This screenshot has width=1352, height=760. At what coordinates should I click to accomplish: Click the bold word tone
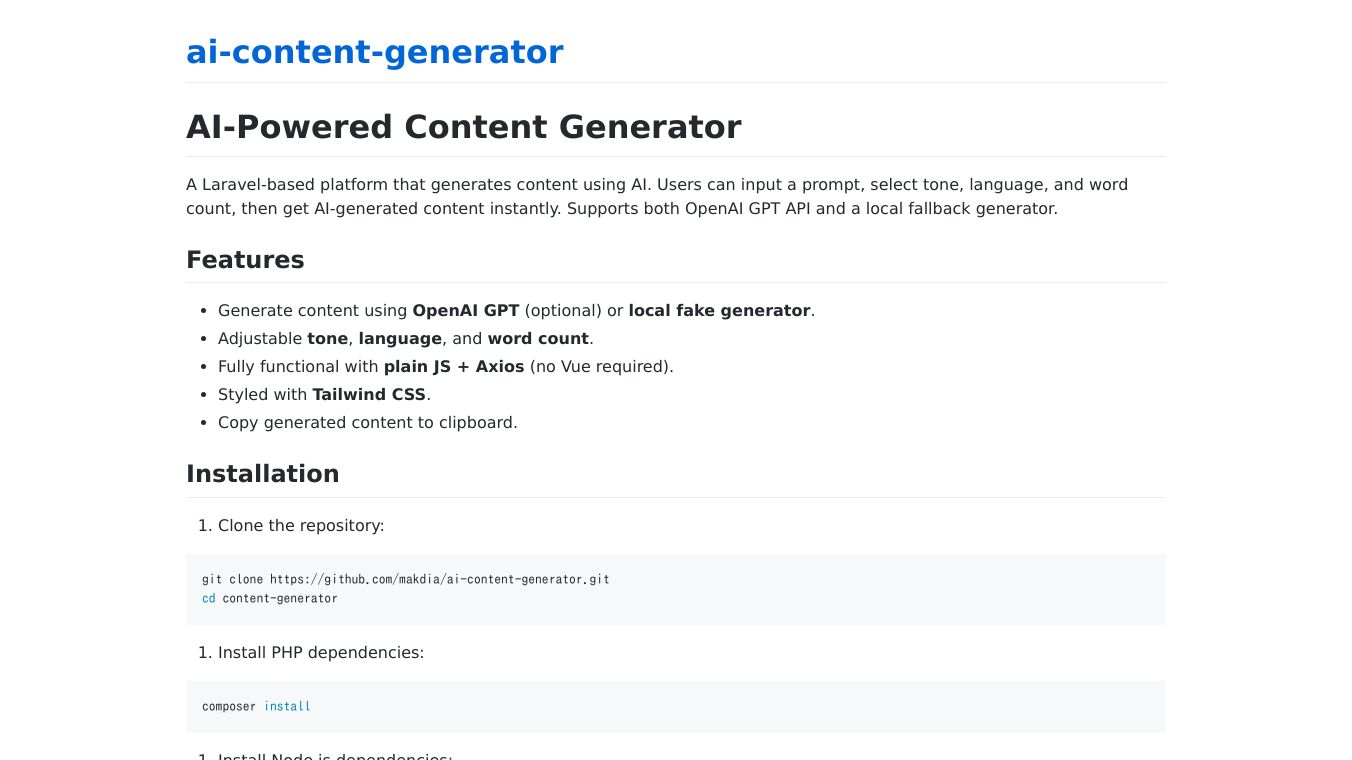(x=327, y=339)
